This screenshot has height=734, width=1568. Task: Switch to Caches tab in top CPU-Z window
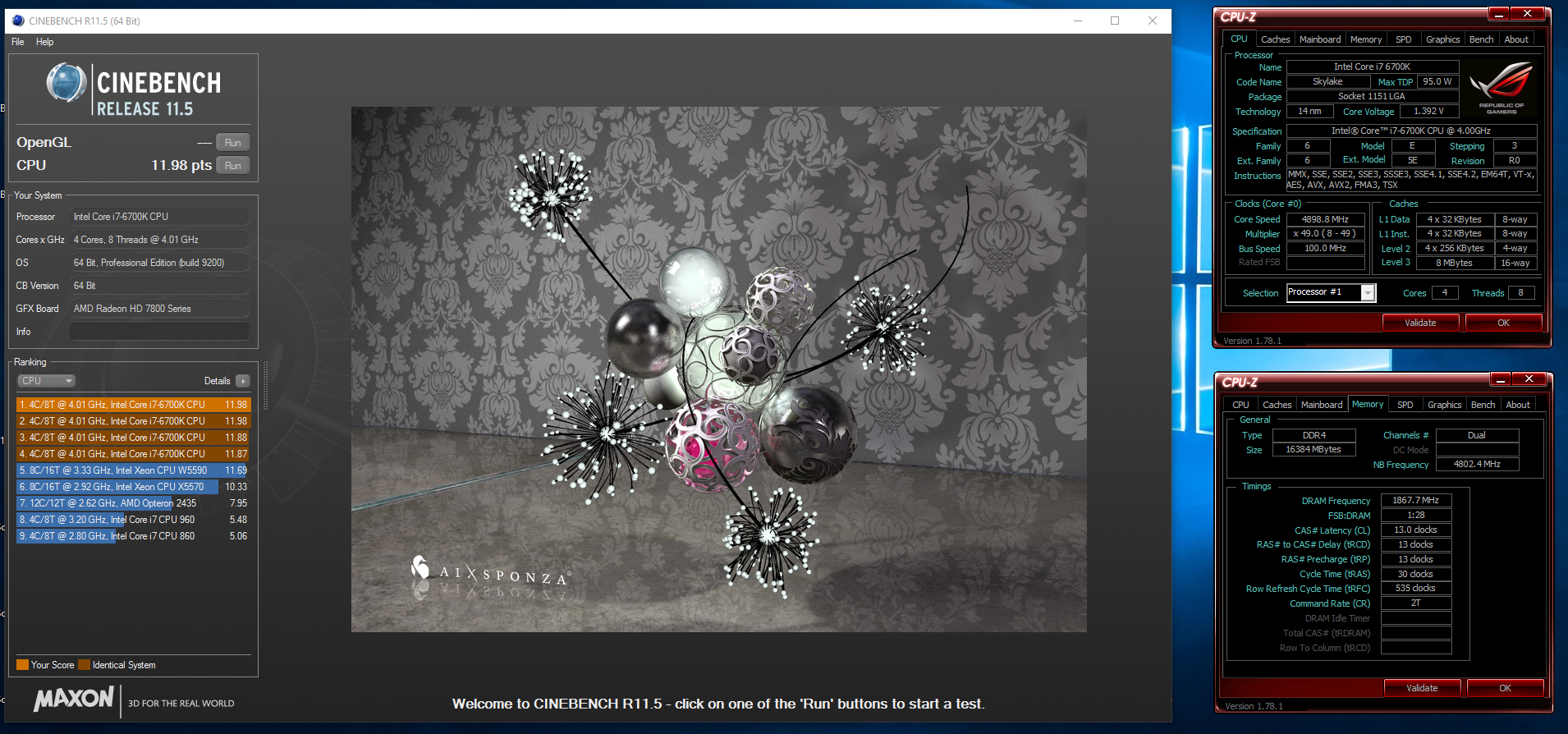click(x=1275, y=39)
